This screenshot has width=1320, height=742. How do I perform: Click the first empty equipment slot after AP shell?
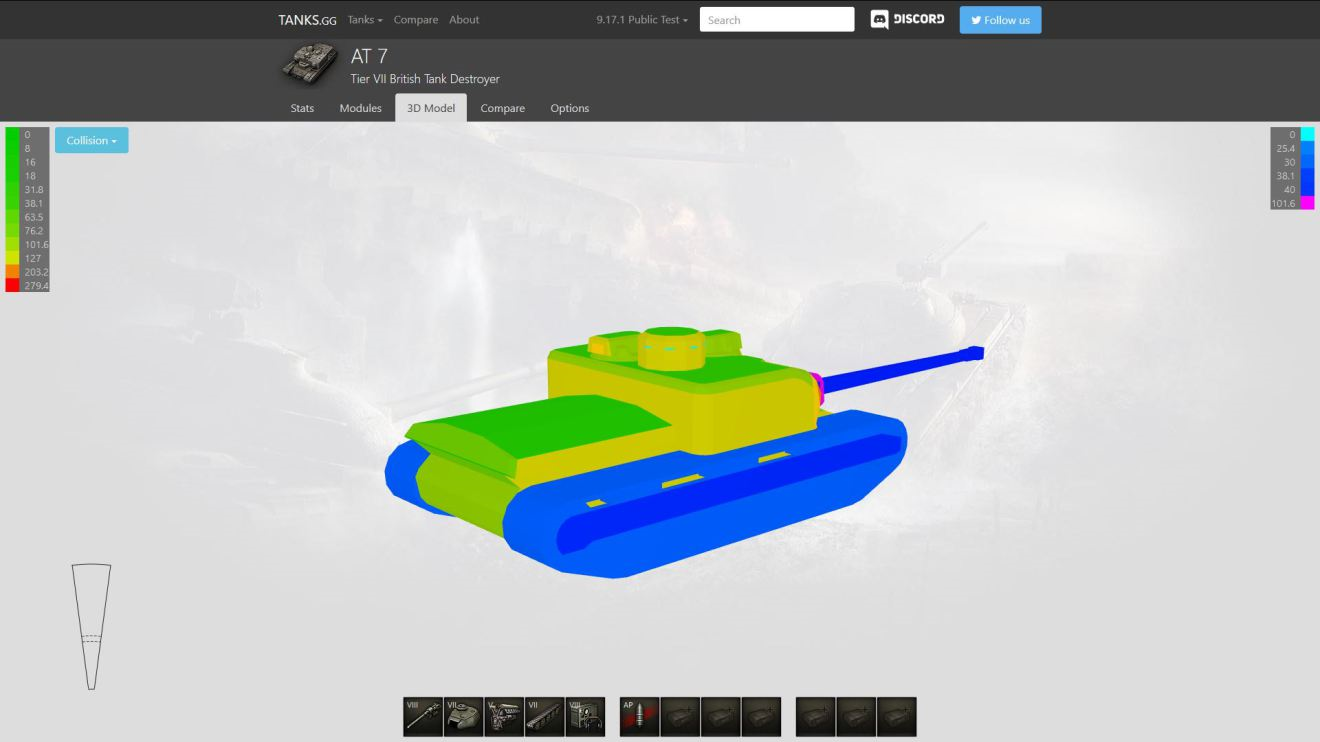click(x=680, y=717)
